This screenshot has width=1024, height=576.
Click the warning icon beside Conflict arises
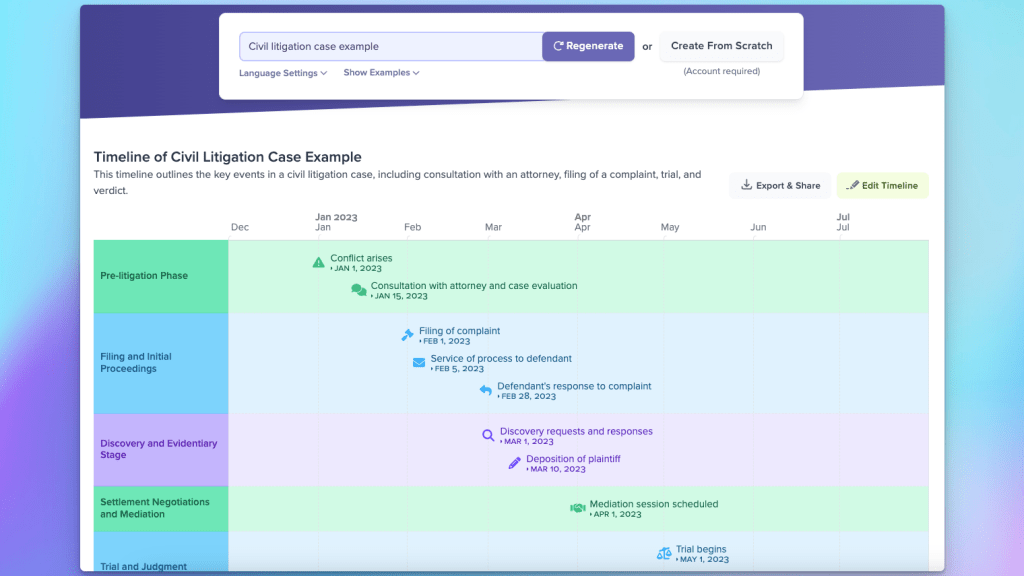(x=318, y=263)
